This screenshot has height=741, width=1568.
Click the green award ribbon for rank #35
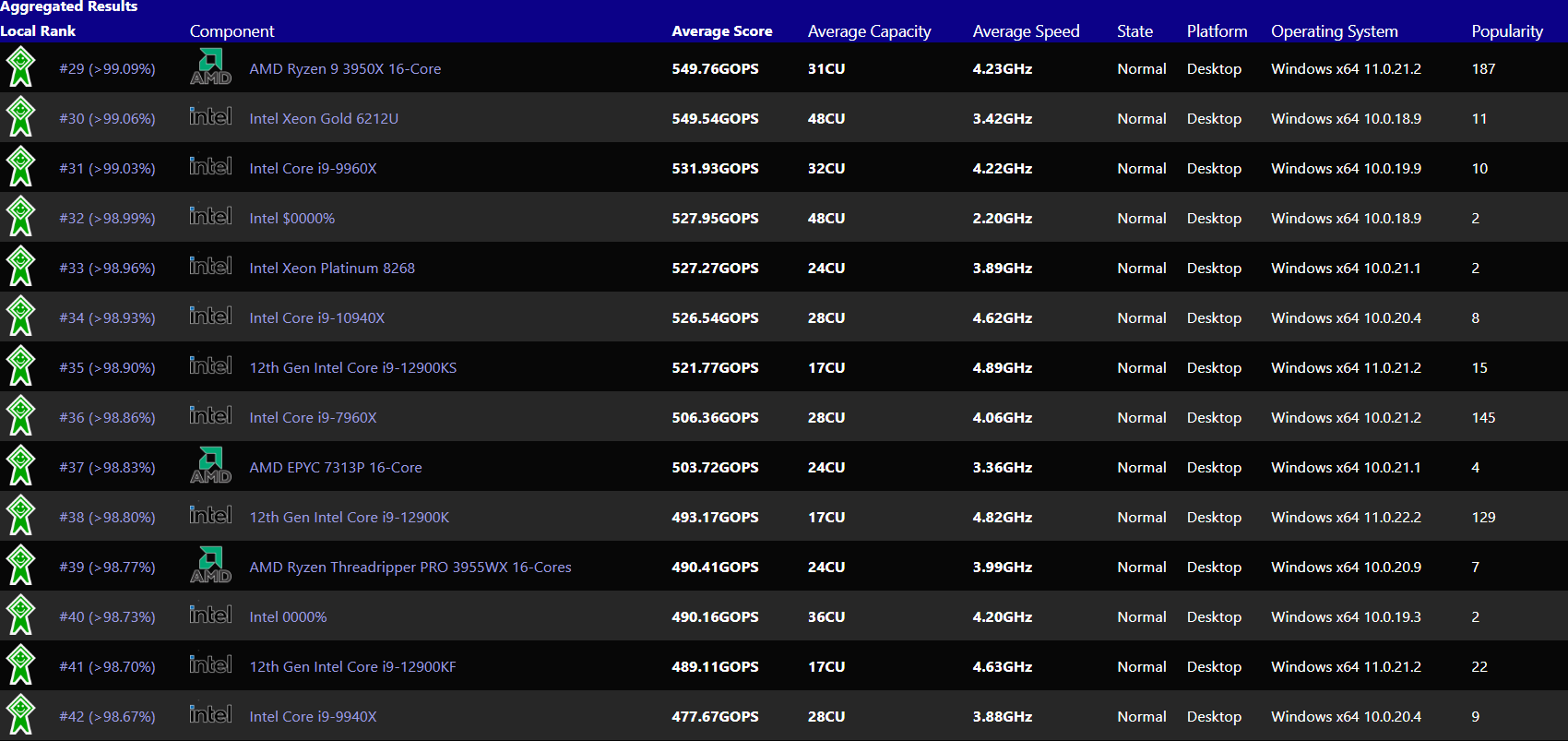point(20,366)
